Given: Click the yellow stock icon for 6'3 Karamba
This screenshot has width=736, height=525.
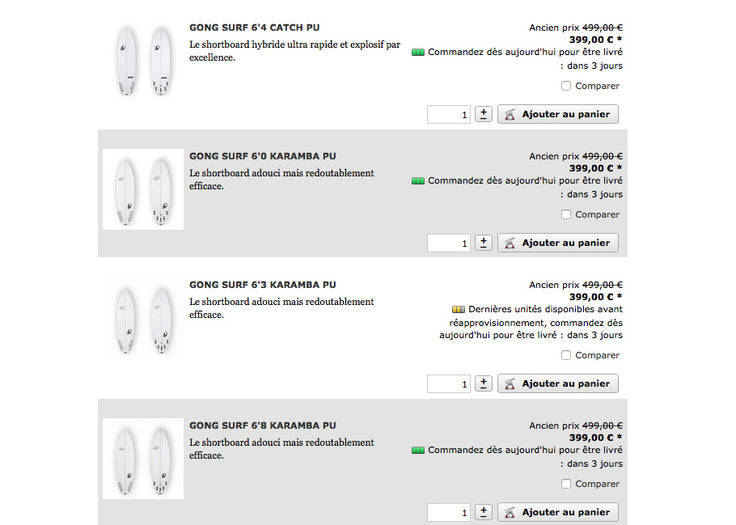Looking at the screenshot, I should (x=458, y=310).
